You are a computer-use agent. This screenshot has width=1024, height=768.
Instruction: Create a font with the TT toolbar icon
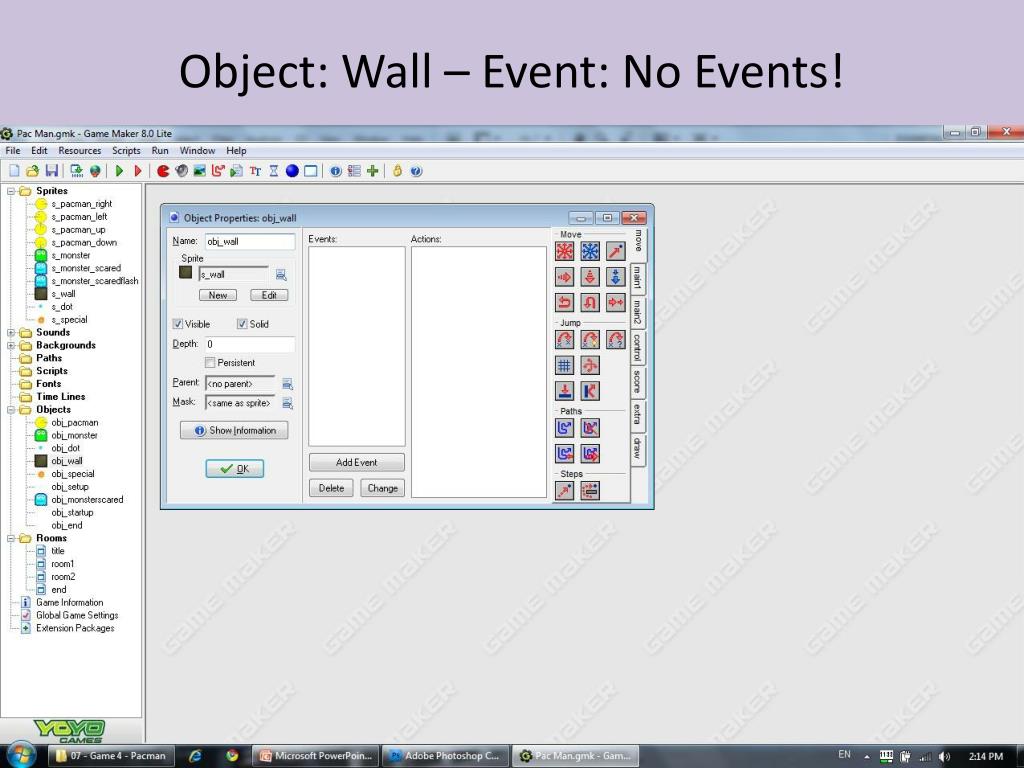[255, 171]
